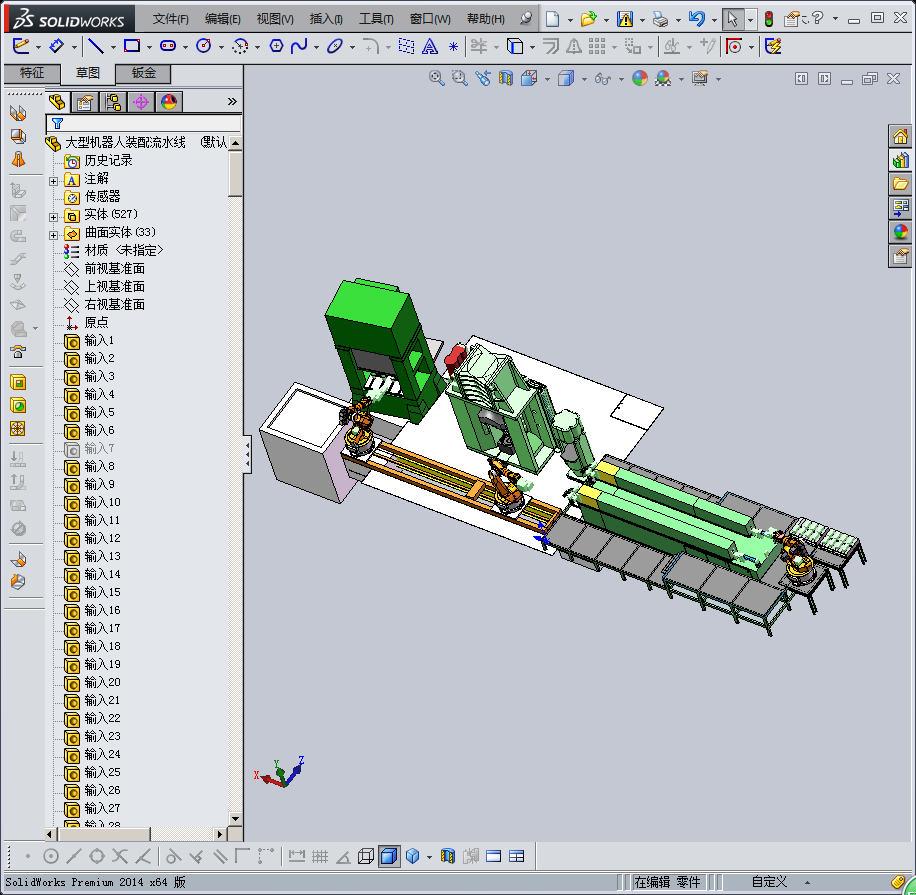The image size is (916, 895).
Task: Click the Edit Appearance color ball icon
Action: (x=640, y=78)
